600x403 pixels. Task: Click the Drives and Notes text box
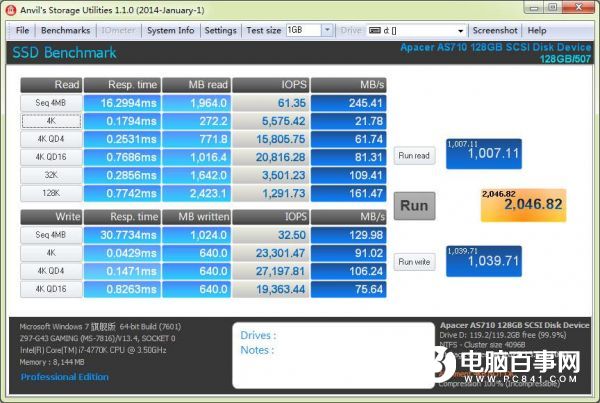(x=333, y=355)
